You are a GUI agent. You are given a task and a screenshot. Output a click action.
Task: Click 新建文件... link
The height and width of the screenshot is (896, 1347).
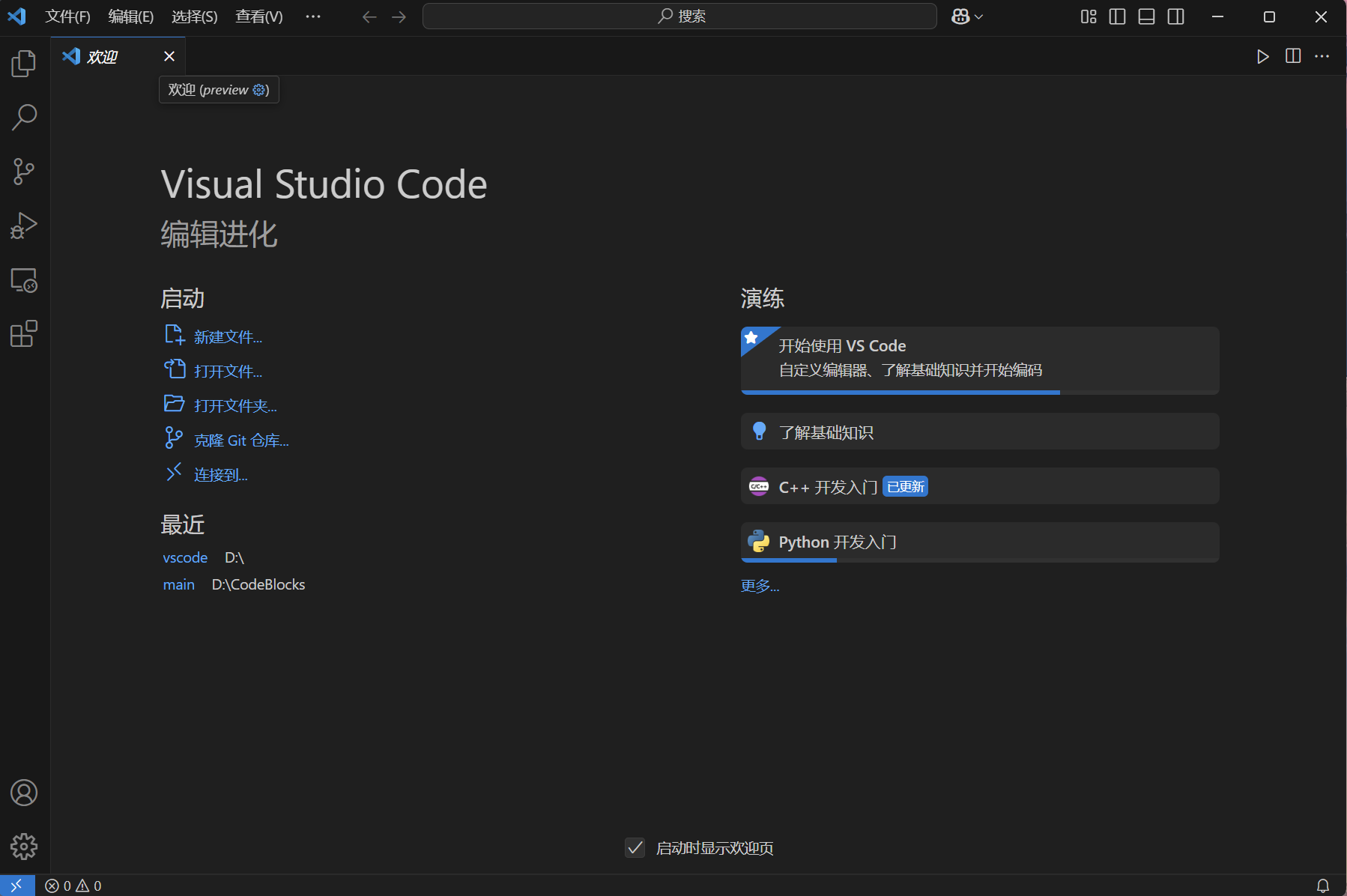point(228,337)
